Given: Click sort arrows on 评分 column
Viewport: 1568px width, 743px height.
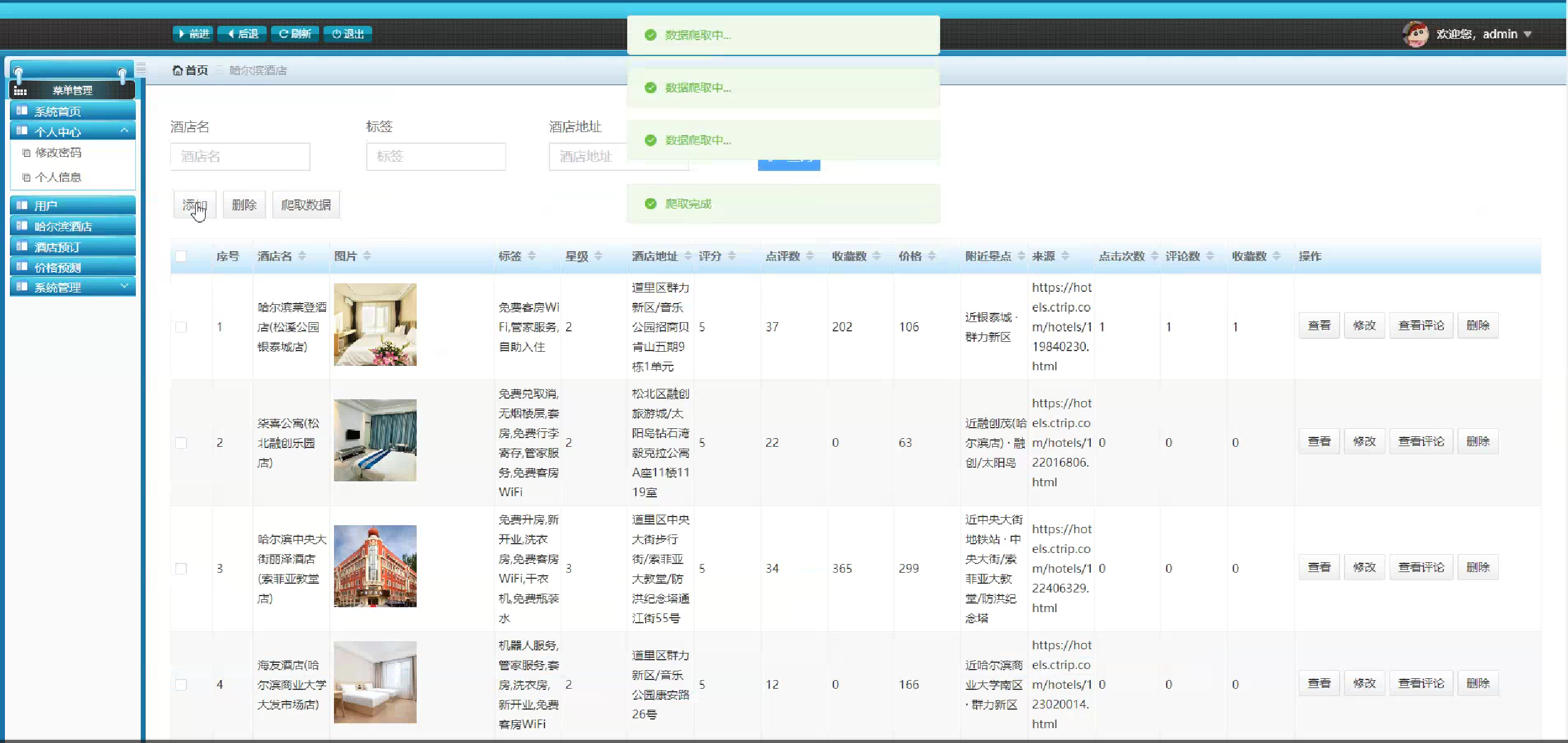Looking at the screenshot, I should [732, 256].
